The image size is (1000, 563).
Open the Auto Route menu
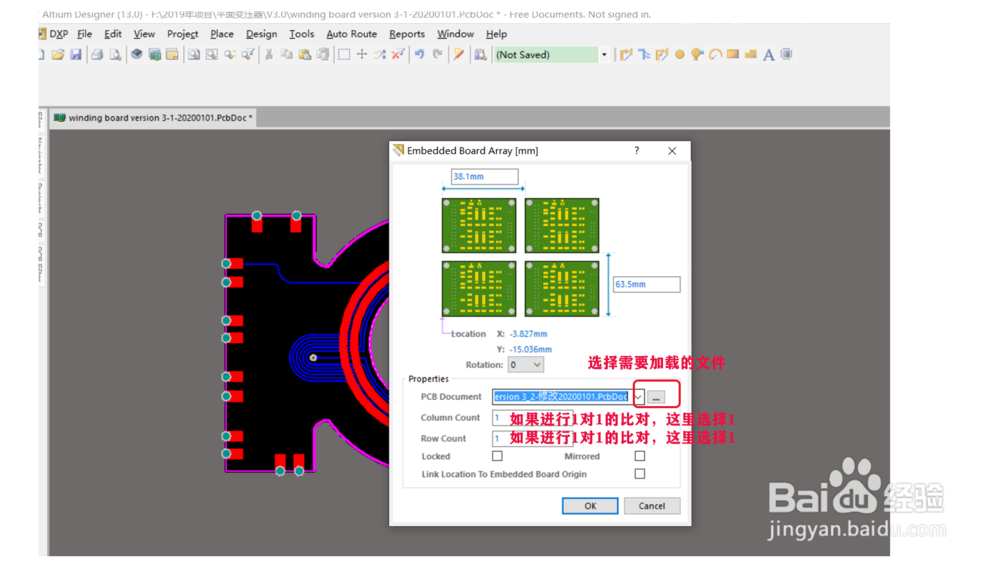click(351, 34)
